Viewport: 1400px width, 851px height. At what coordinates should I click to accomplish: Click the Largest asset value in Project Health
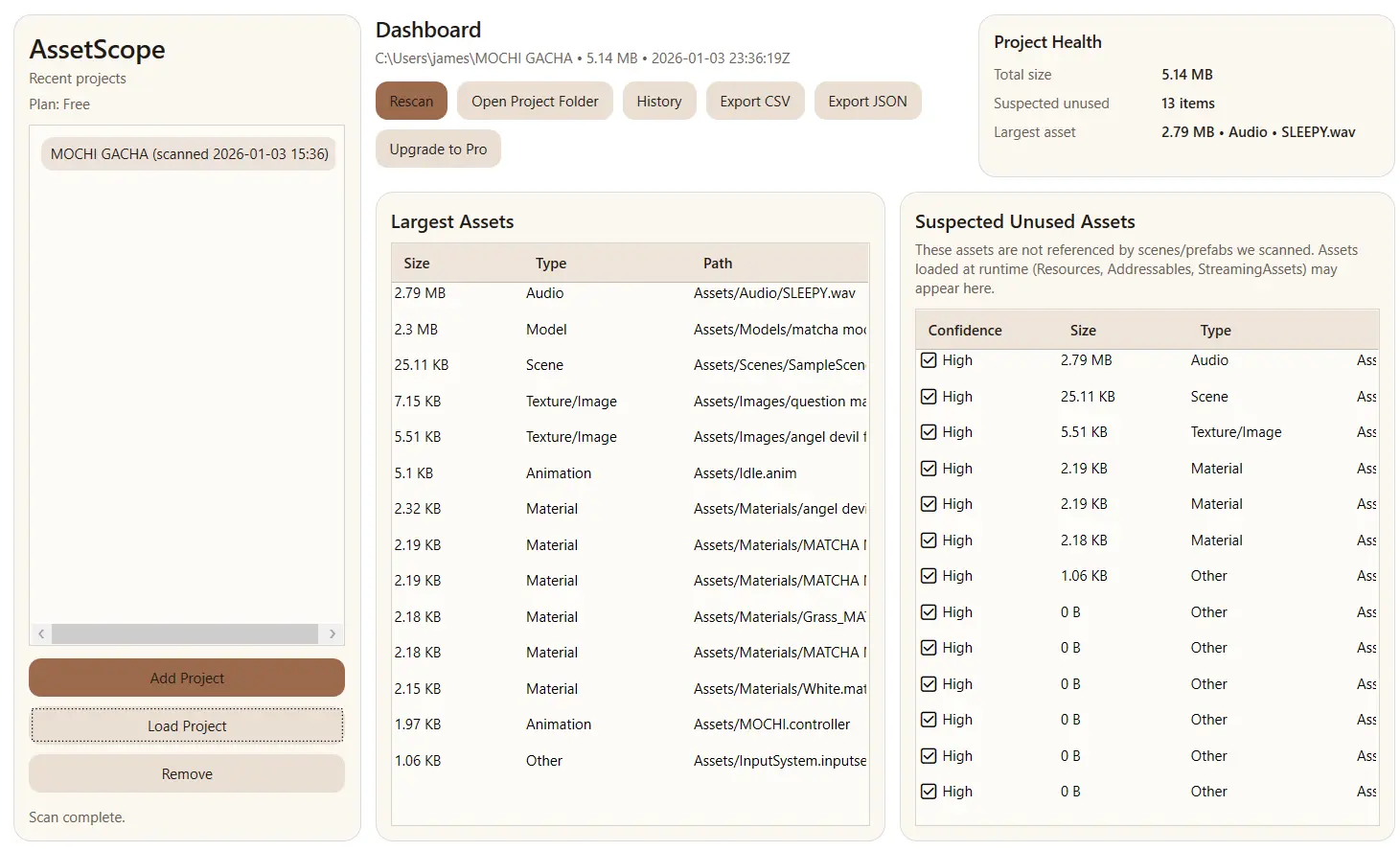[1258, 132]
